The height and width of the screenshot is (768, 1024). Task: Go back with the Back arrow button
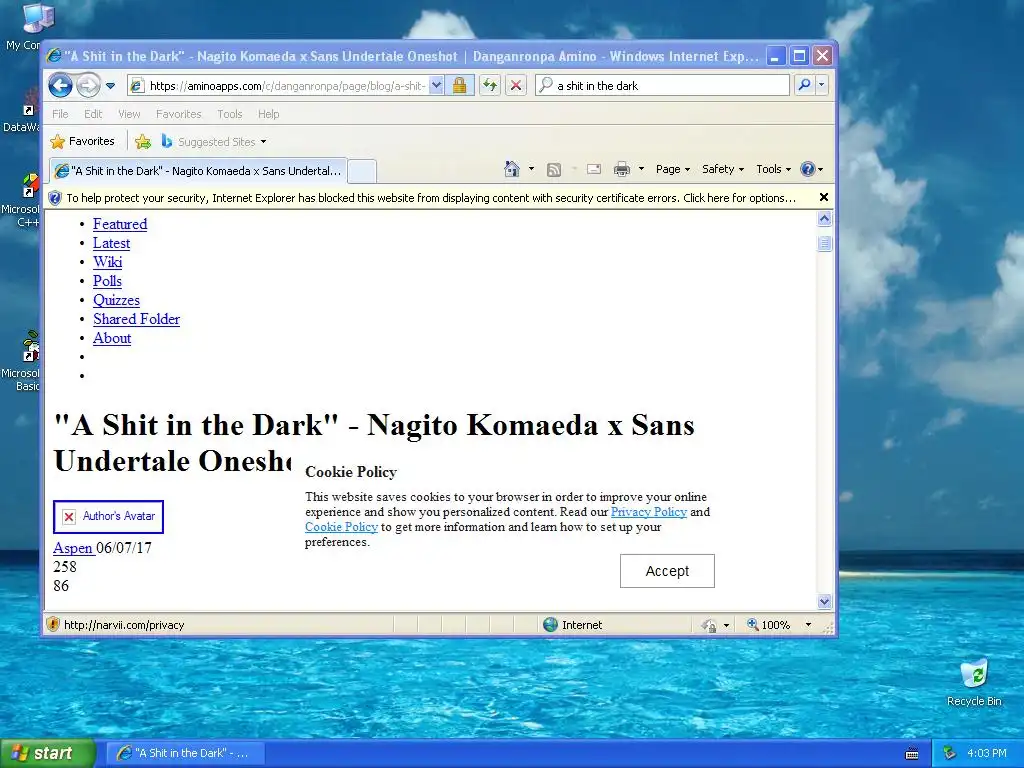coord(60,86)
